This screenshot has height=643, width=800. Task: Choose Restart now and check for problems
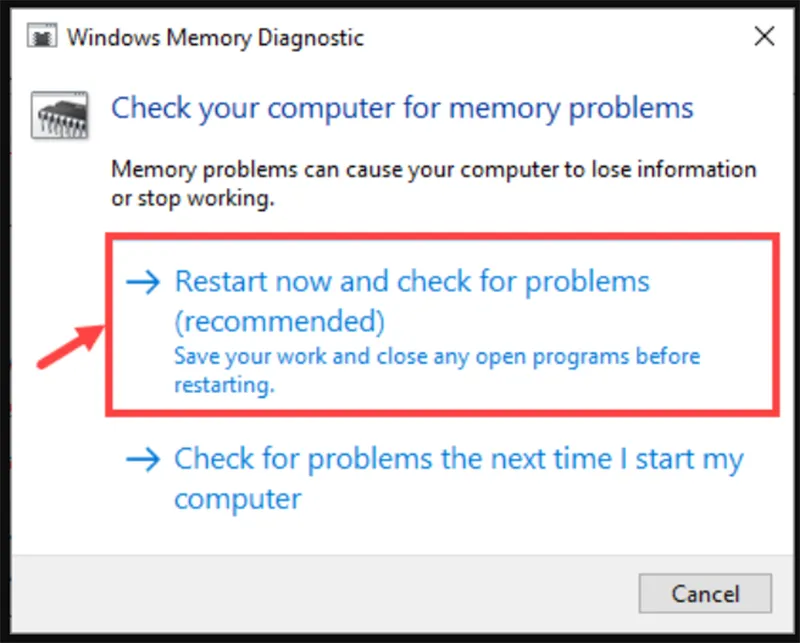coord(412,282)
